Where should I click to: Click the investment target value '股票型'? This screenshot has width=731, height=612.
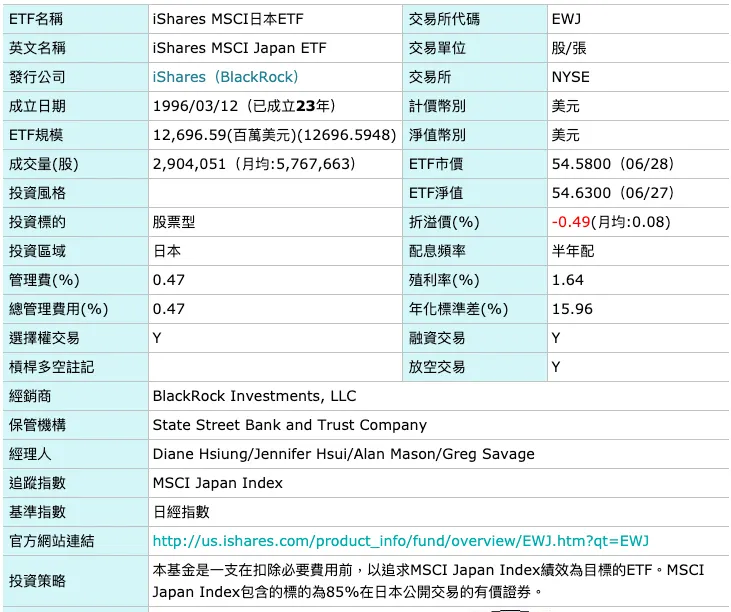(x=174, y=222)
